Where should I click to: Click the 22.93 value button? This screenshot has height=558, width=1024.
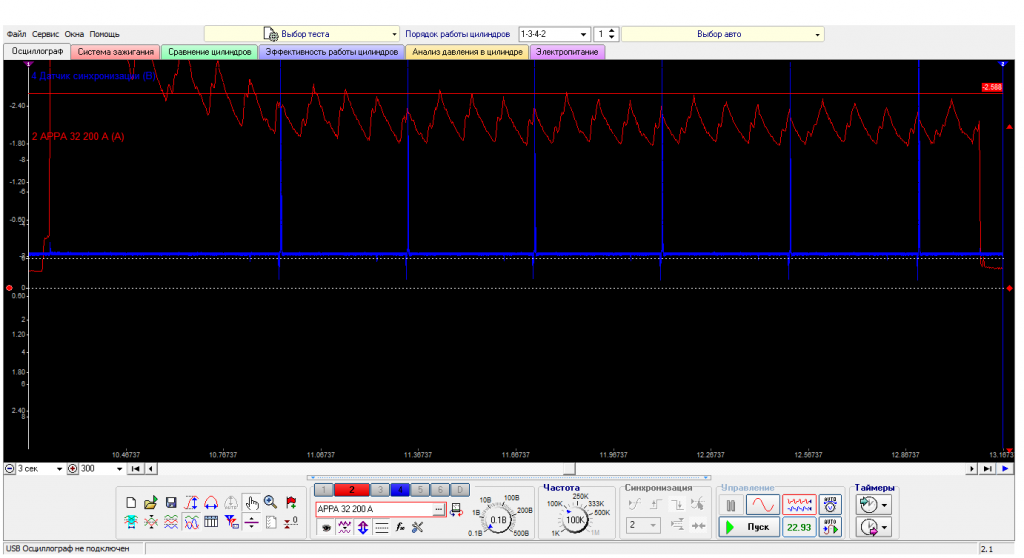799,527
